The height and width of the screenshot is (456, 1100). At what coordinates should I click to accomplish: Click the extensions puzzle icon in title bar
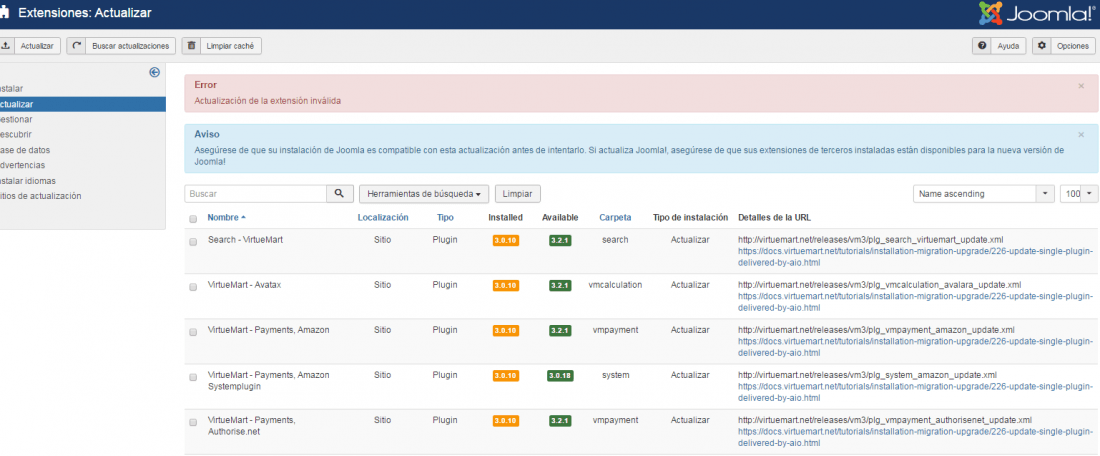4,13
